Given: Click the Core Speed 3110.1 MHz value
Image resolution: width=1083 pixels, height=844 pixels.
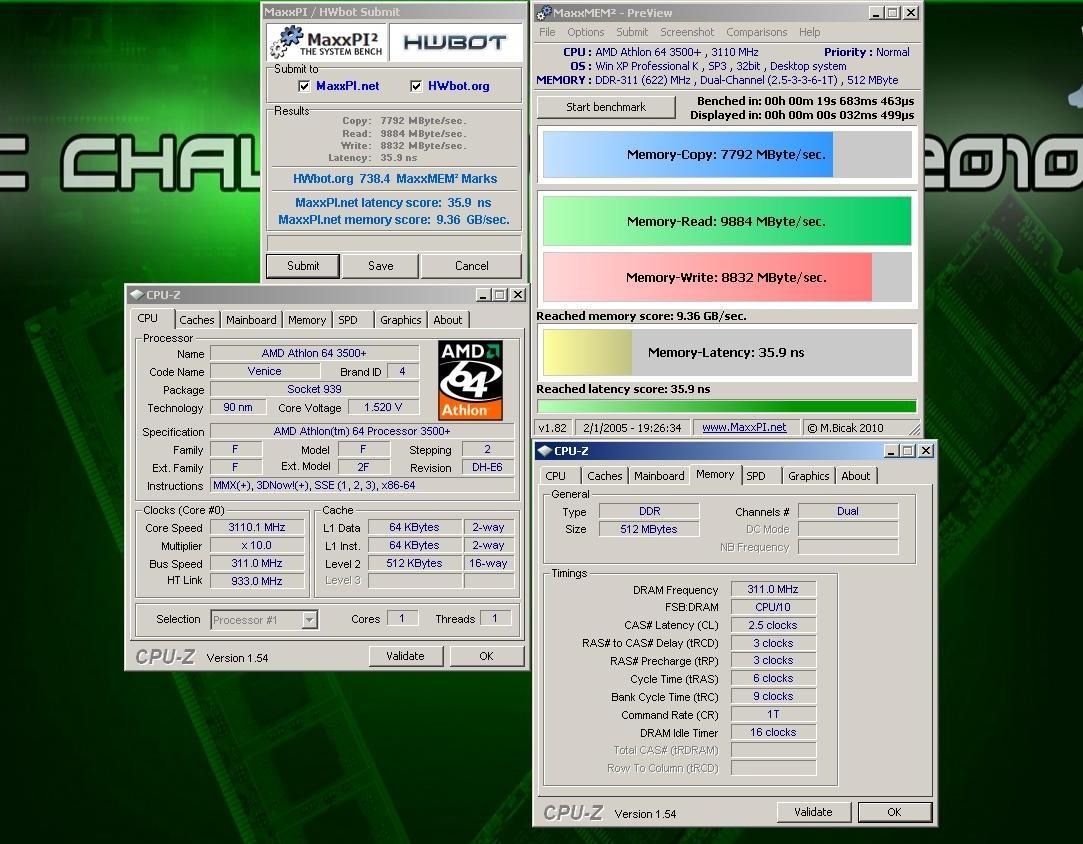Looking at the screenshot, I should 257,527.
